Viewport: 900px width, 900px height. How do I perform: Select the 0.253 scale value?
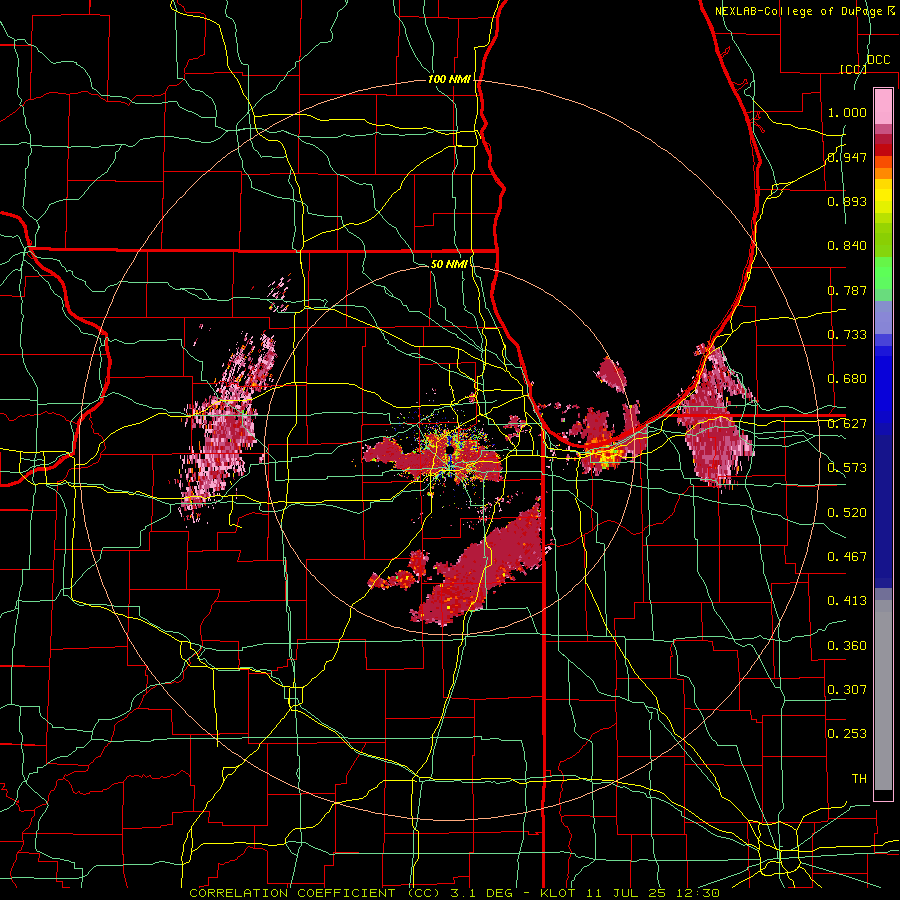[x=847, y=734]
